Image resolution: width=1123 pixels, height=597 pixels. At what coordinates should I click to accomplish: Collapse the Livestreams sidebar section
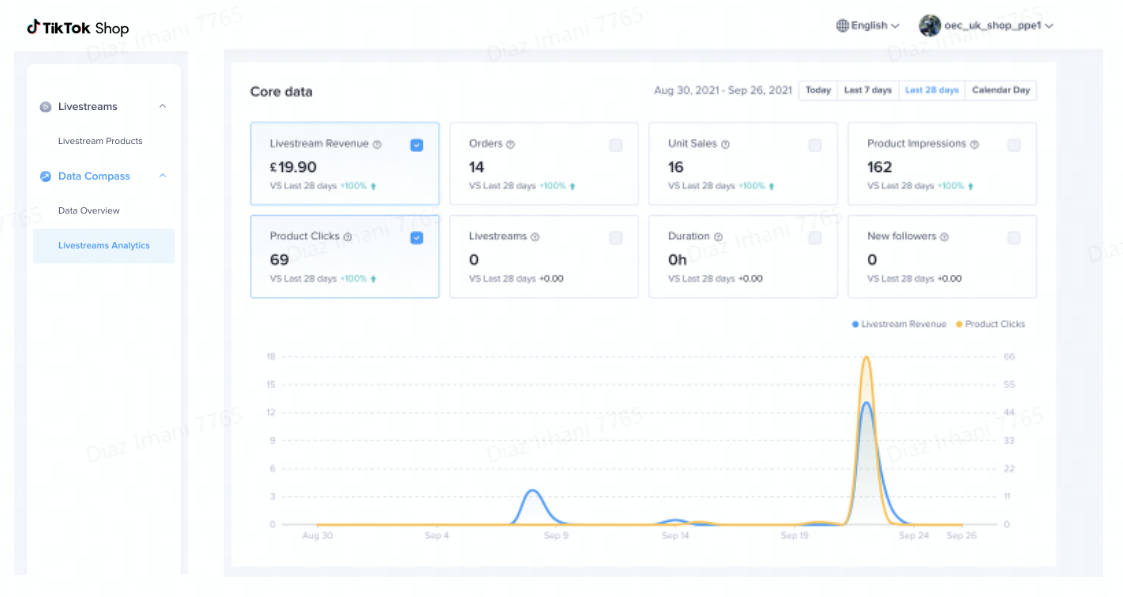coord(163,107)
